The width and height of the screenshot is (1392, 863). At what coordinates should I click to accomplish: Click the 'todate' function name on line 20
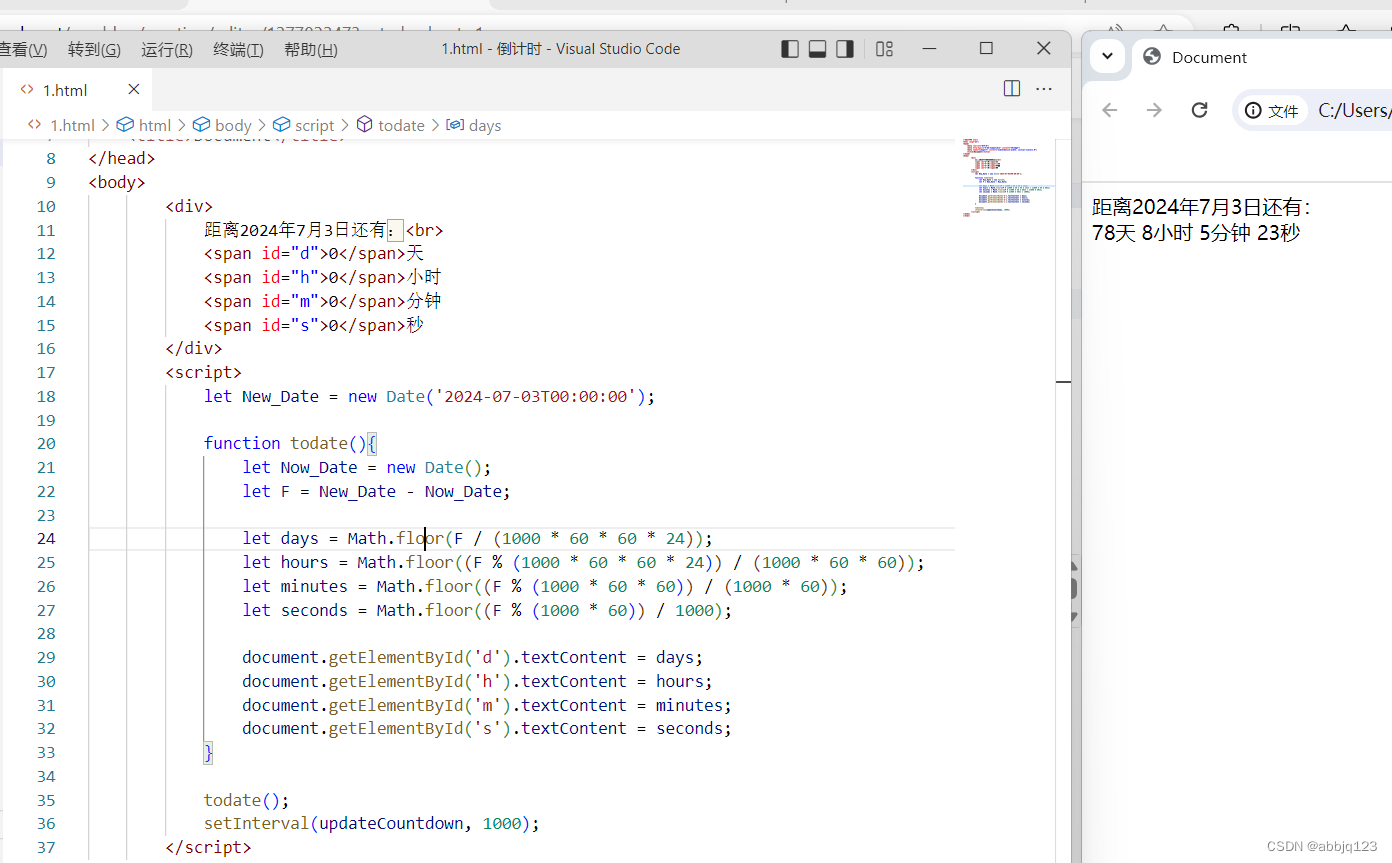318,443
